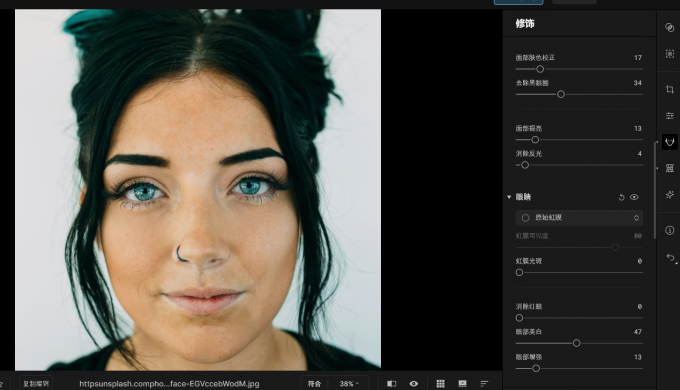The height and width of the screenshot is (390, 680).
Task: Select the Crop tool
Action: coord(670,89)
